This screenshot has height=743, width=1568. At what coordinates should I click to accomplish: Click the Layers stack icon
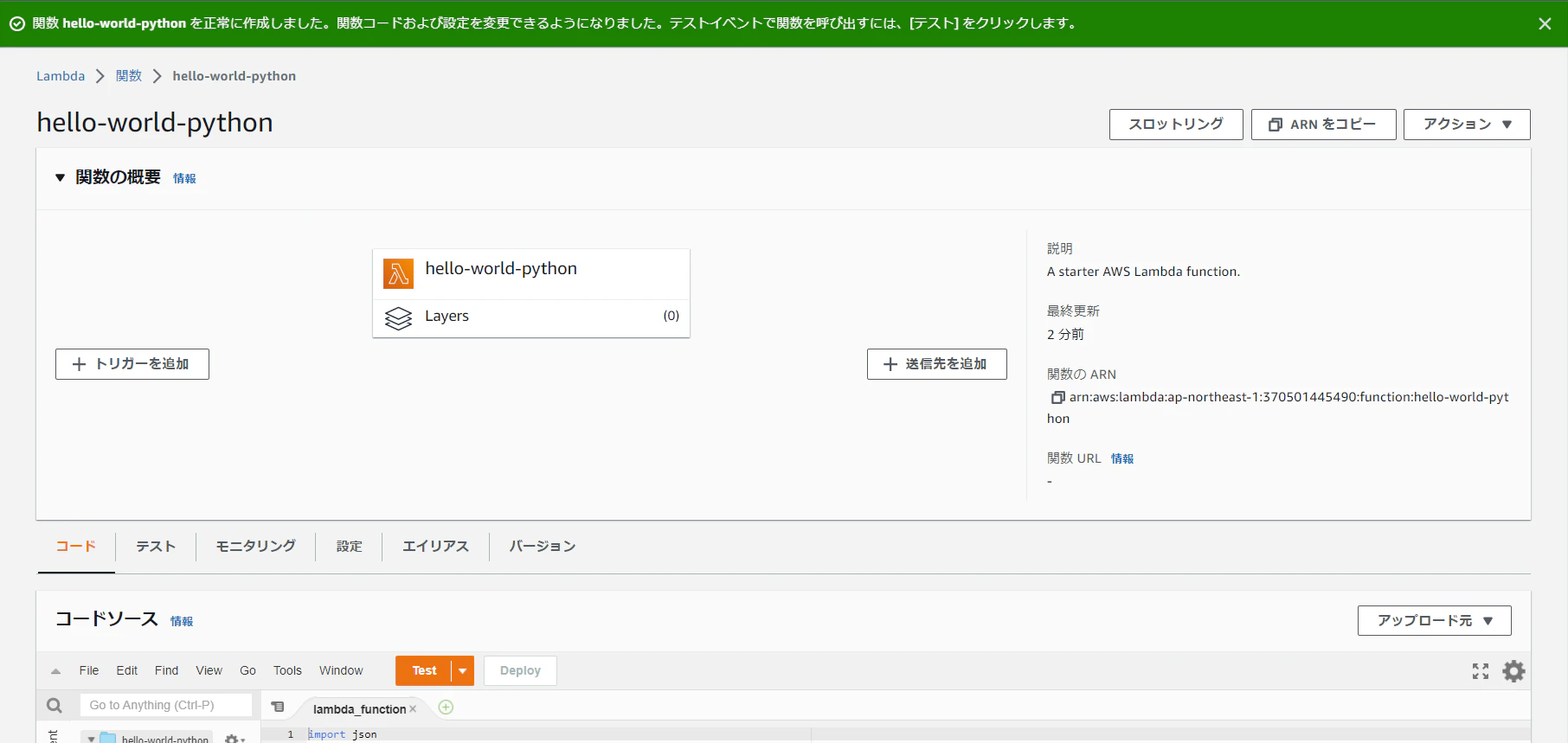(x=398, y=318)
